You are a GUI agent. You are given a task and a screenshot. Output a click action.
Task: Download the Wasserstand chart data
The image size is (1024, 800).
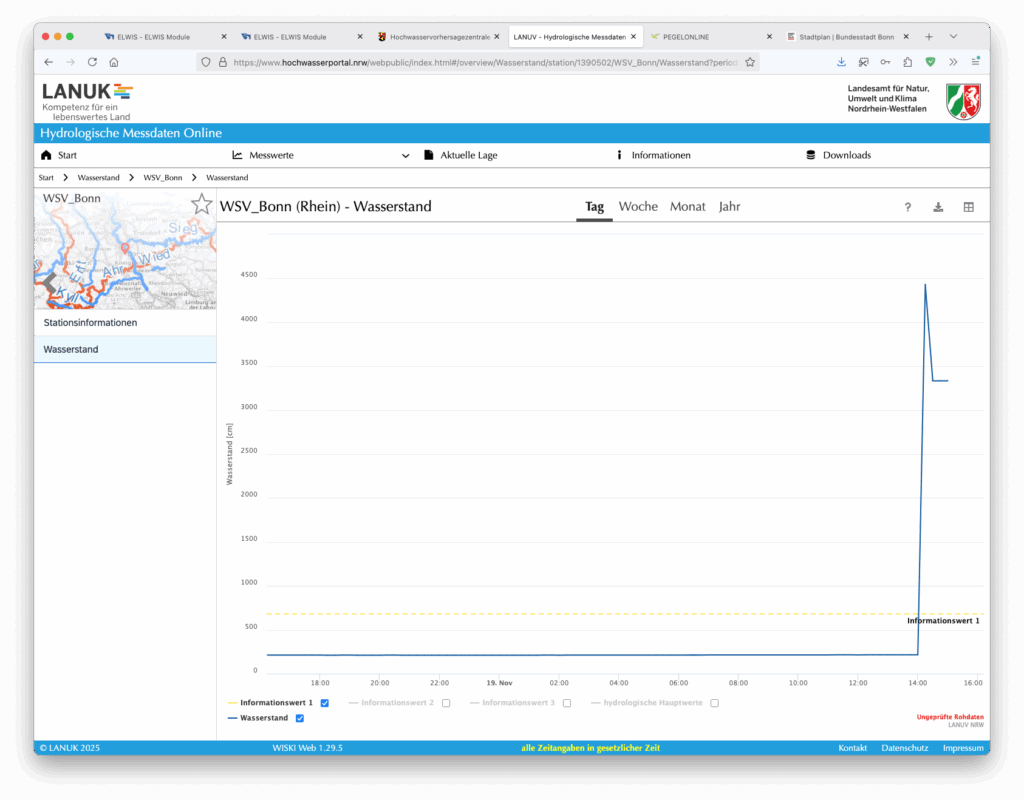[938, 207]
